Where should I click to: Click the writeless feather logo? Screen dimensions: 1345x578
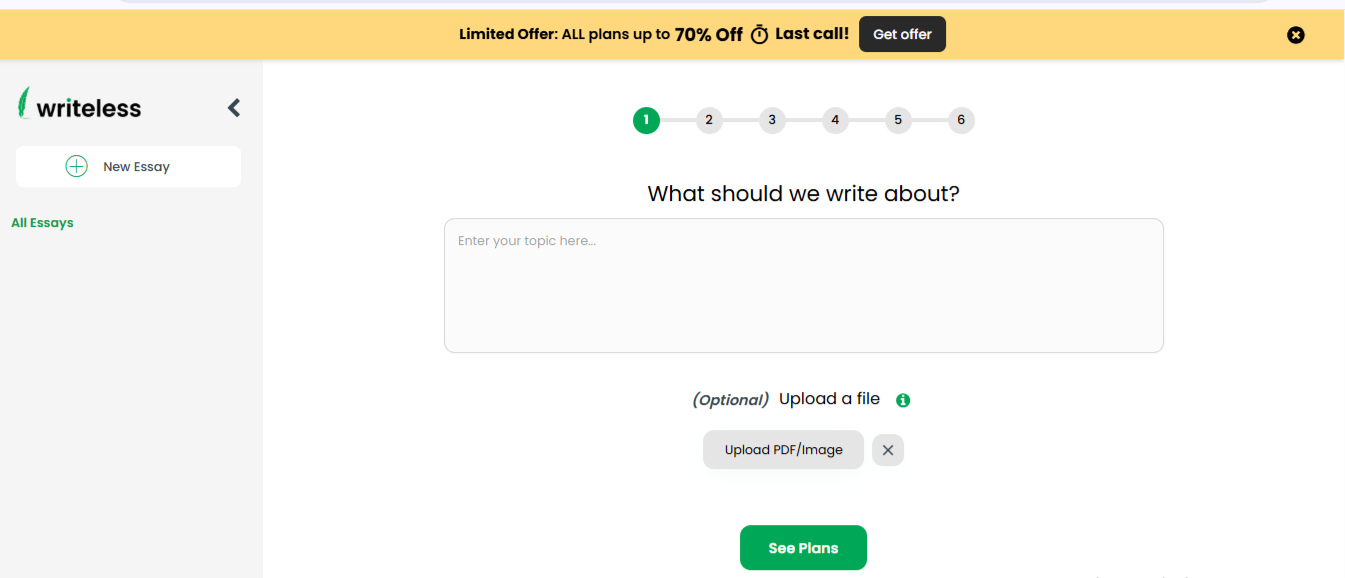point(24,103)
